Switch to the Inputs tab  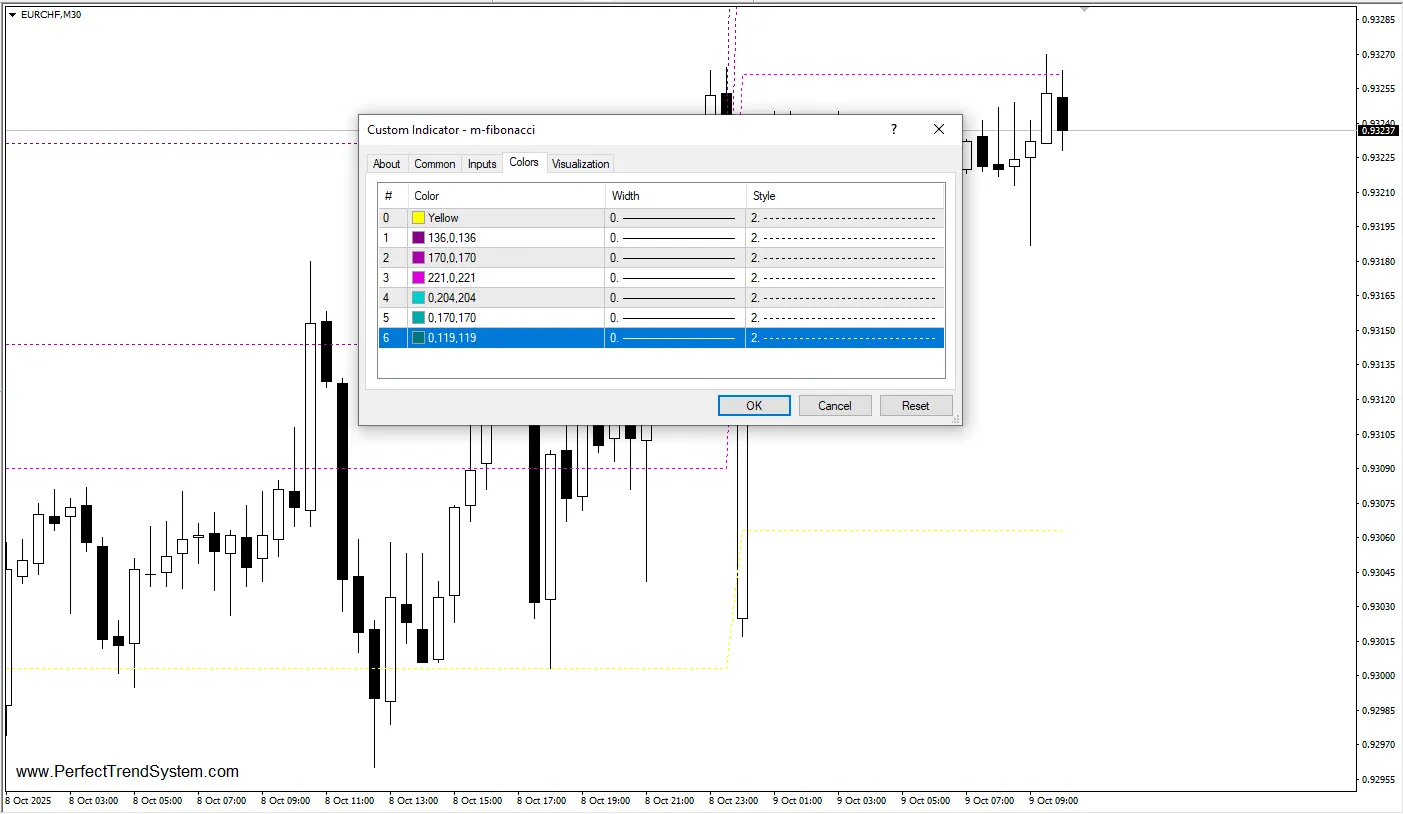click(x=482, y=164)
